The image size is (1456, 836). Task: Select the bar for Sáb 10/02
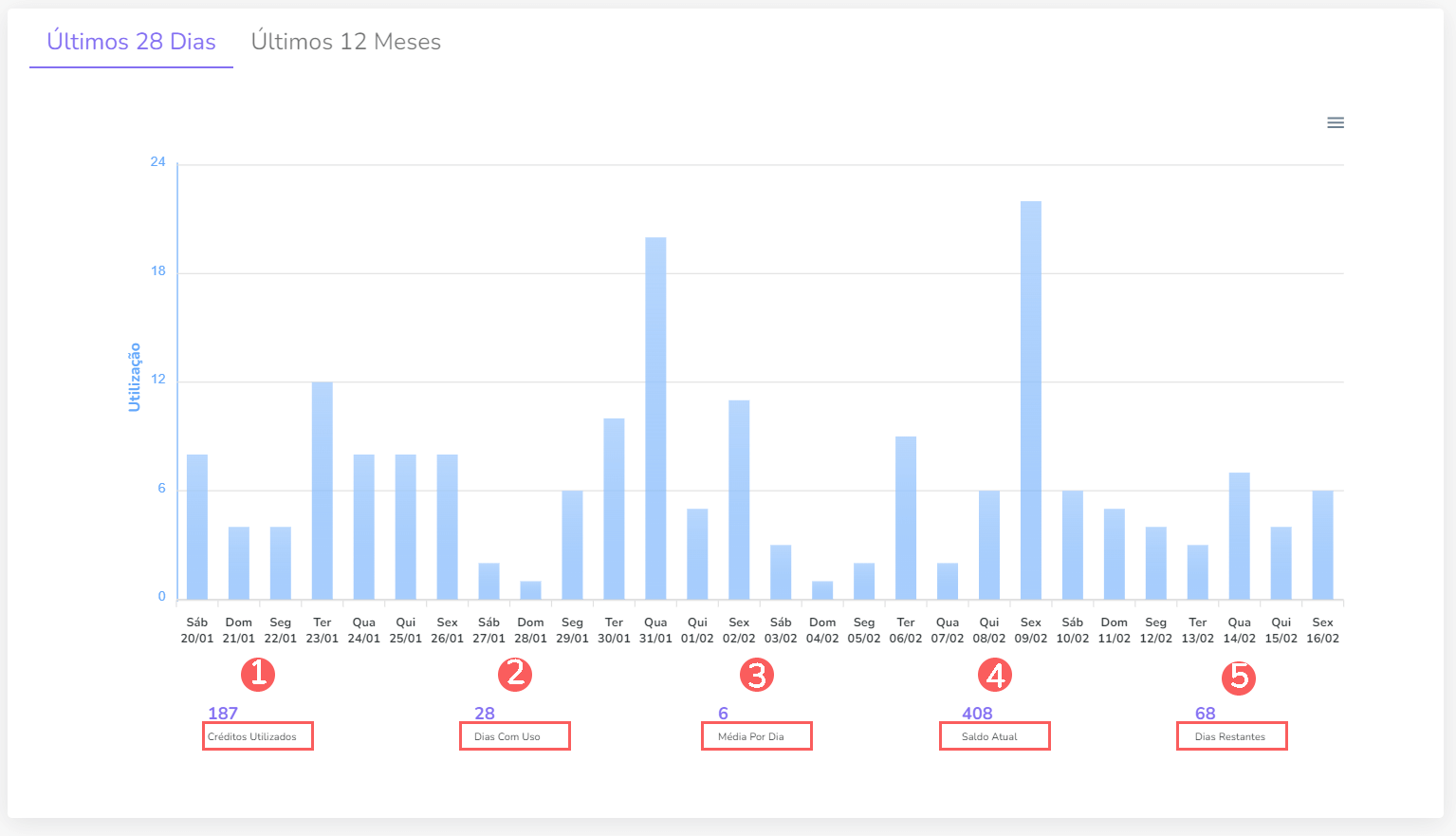pos(1073,545)
